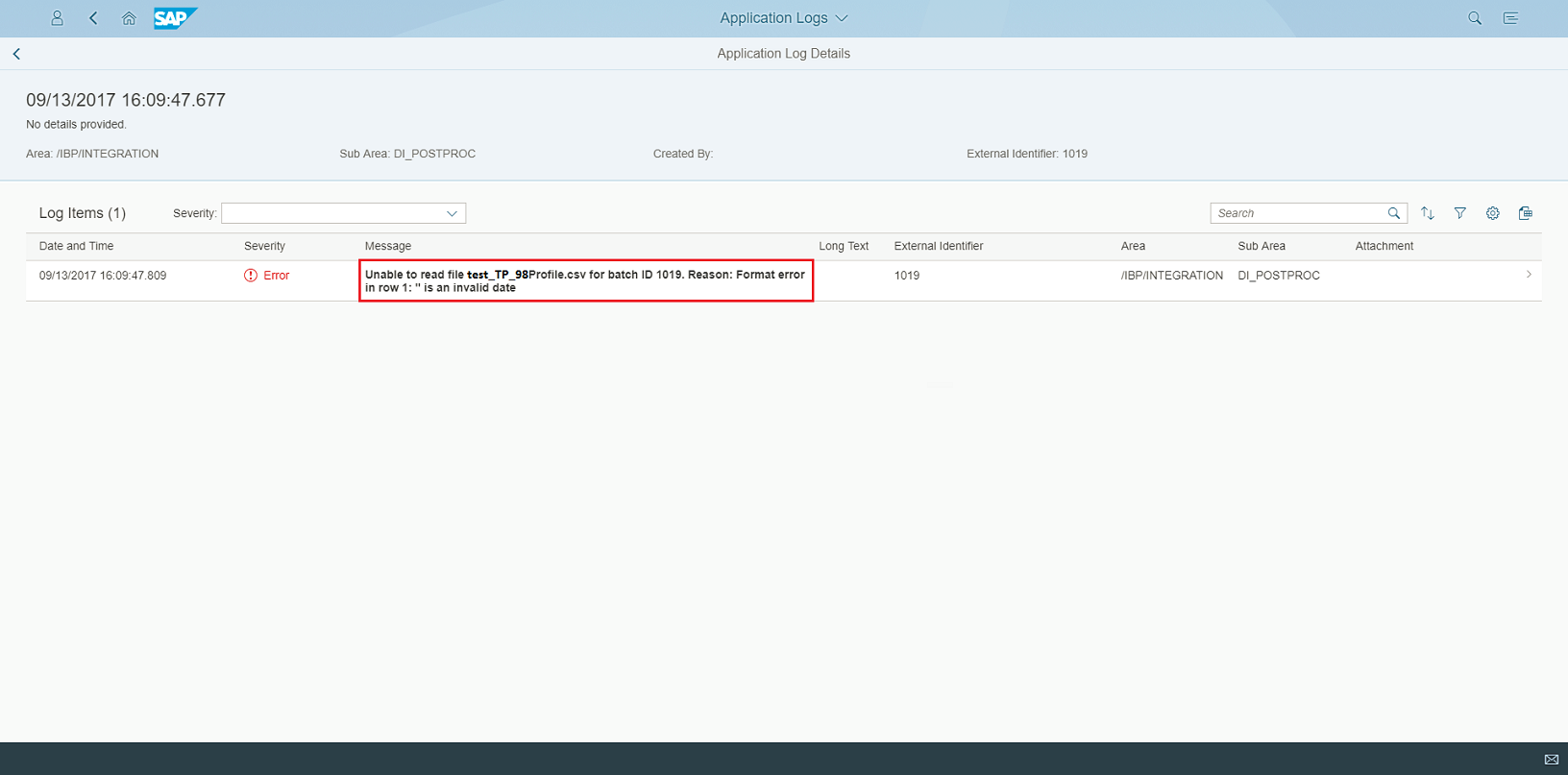This screenshot has width=1568, height=775.
Task: Navigate back from Application Log Details
Action: [x=16, y=54]
